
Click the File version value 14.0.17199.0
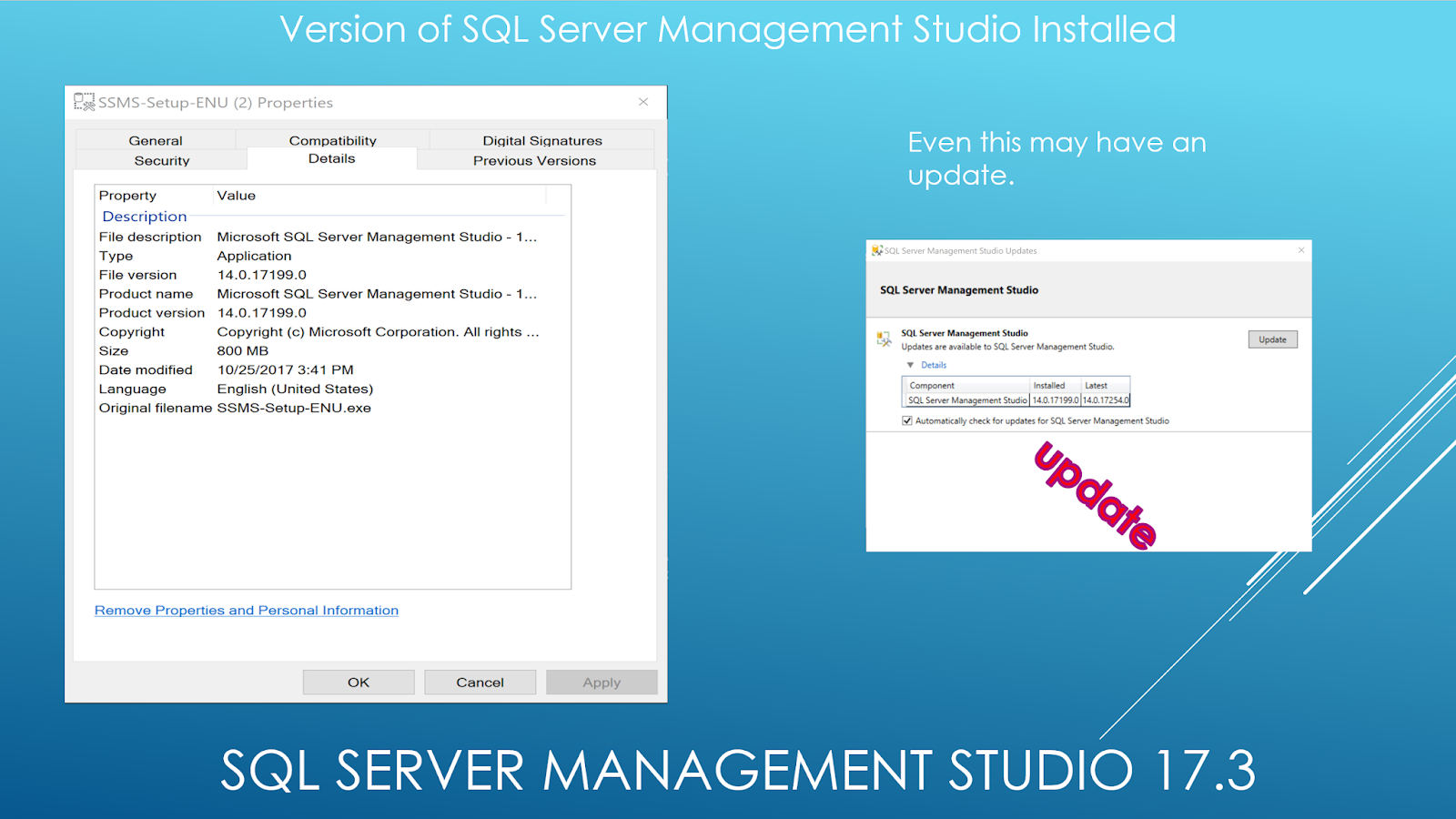262,275
